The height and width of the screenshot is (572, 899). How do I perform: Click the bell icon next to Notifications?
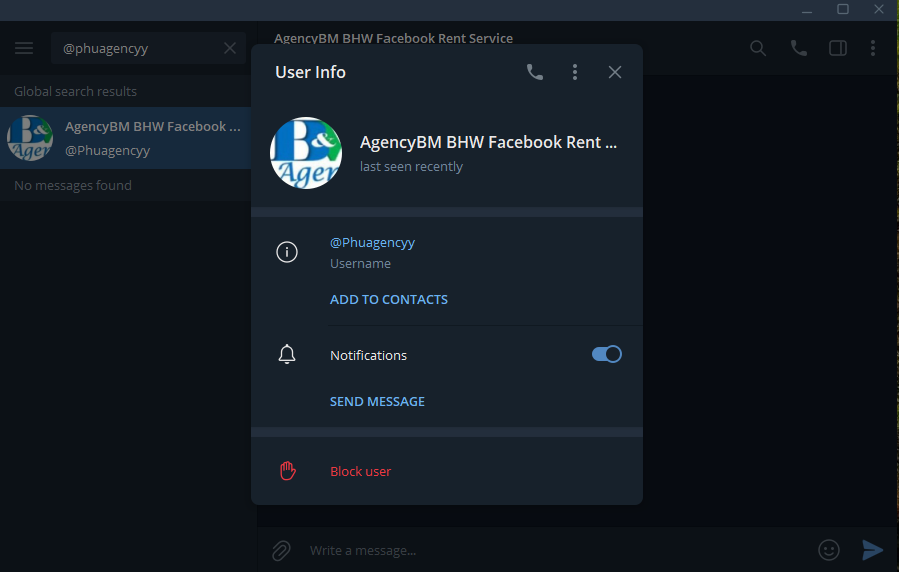287,355
